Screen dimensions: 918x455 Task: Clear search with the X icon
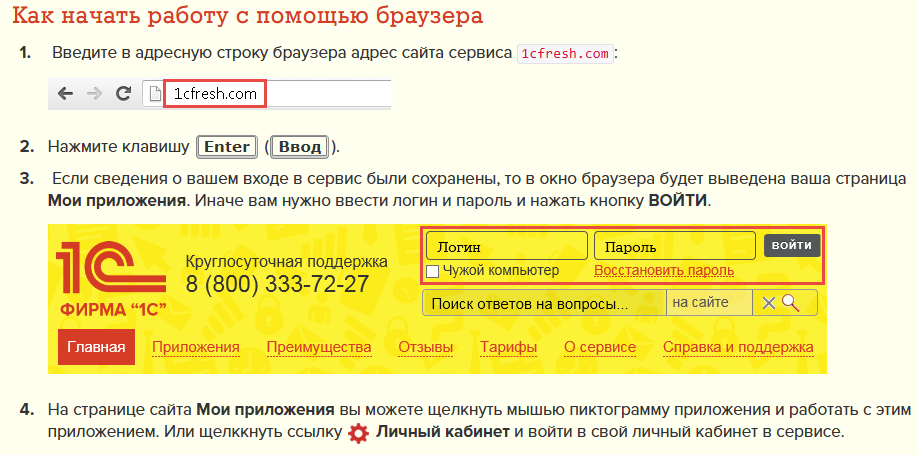point(769,303)
